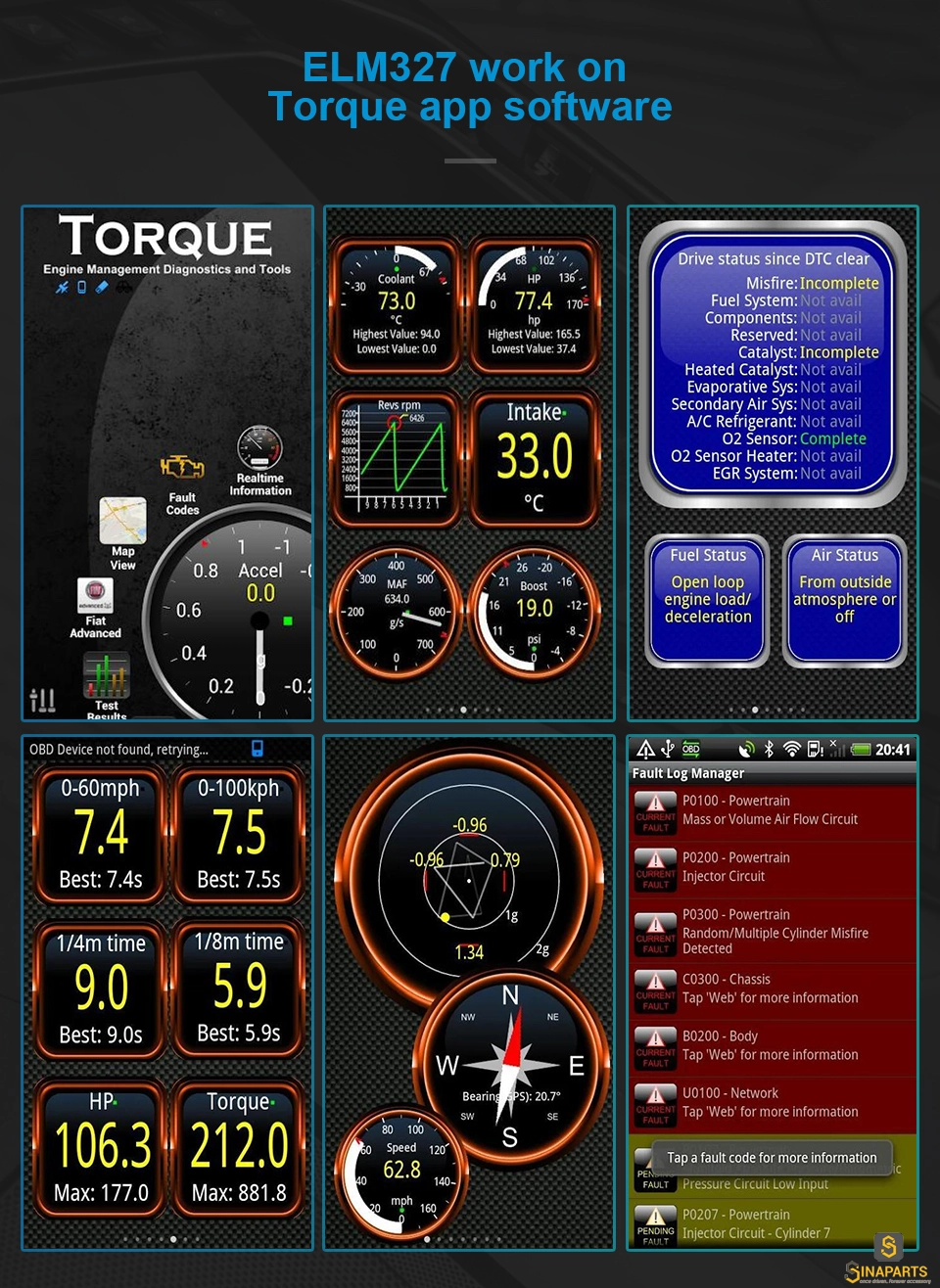The height and width of the screenshot is (1288, 940).
Task: Select the P0207 Injector Circuit Cylinder 7 fault
Action: pos(773,1225)
